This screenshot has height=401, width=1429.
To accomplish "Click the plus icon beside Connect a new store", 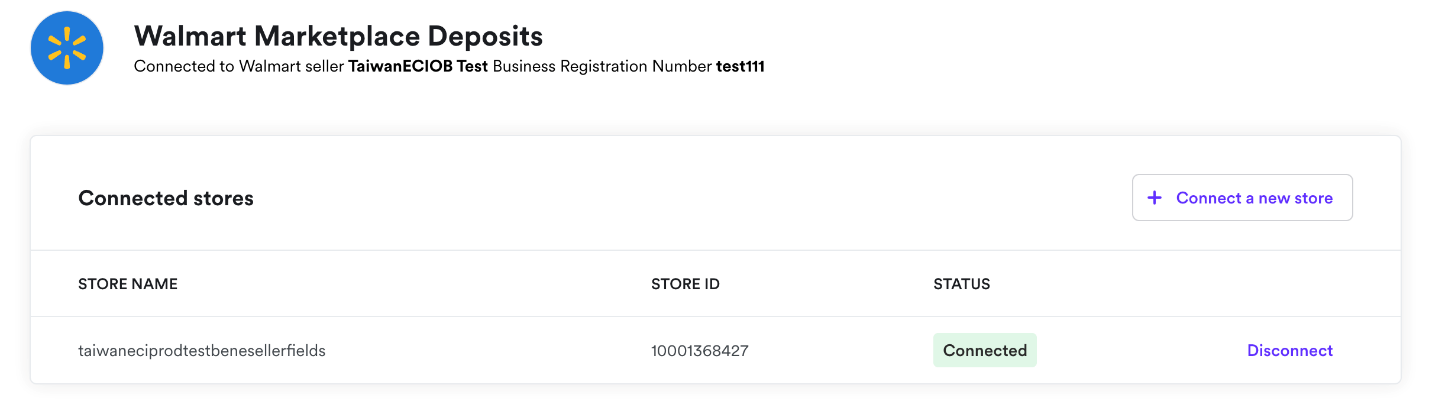I will point(1154,198).
